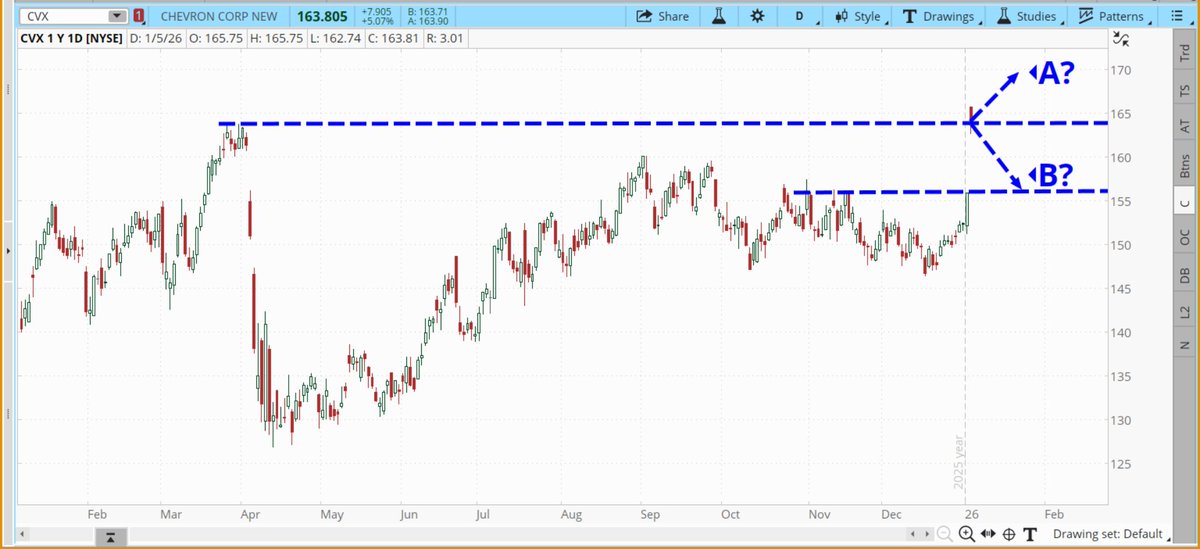Image resolution: width=1200 pixels, height=549 pixels.
Task: Click the CHEVRON CORP NEW company name
Action: [217, 16]
